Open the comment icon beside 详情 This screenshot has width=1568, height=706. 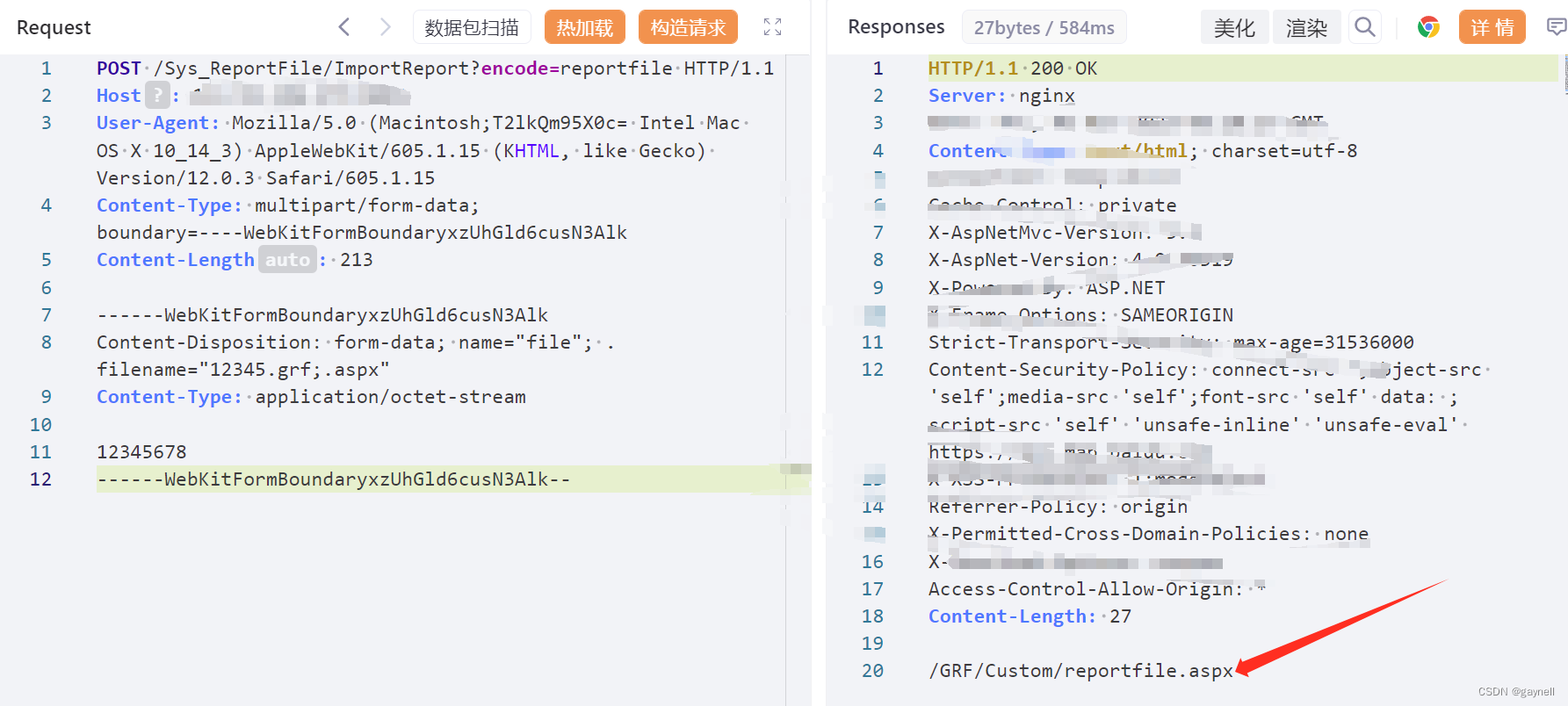[x=1556, y=27]
